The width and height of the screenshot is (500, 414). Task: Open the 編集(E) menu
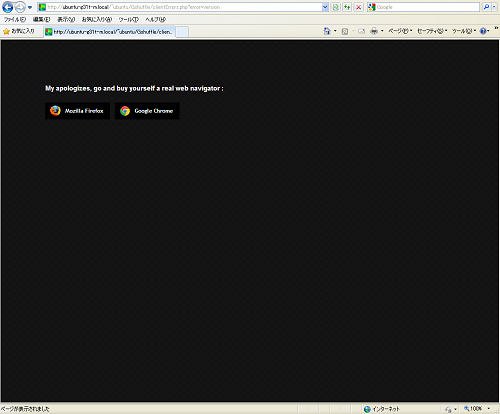tap(41, 19)
